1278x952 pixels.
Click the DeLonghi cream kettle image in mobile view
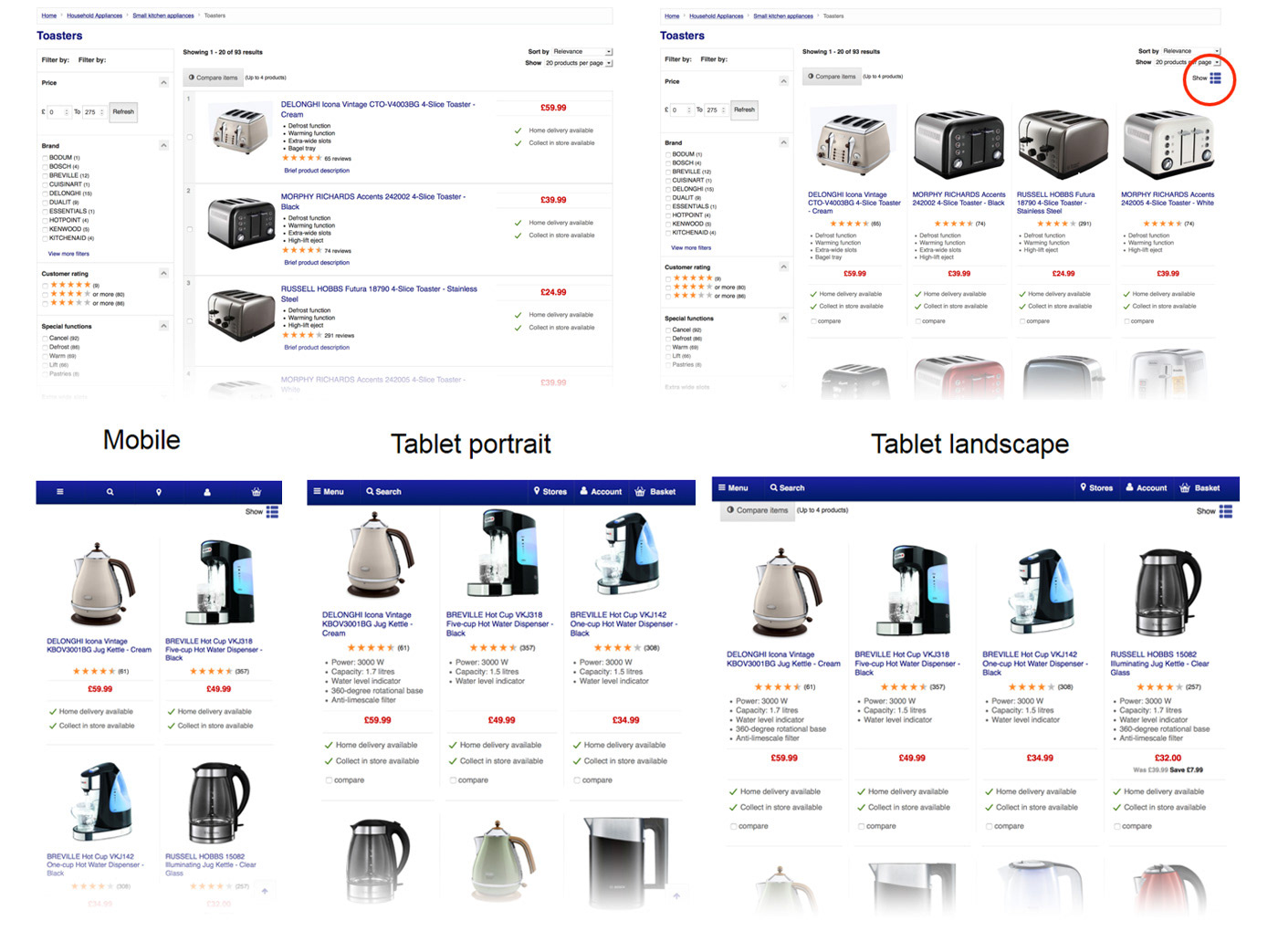pyautogui.click(x=101, y=584)
